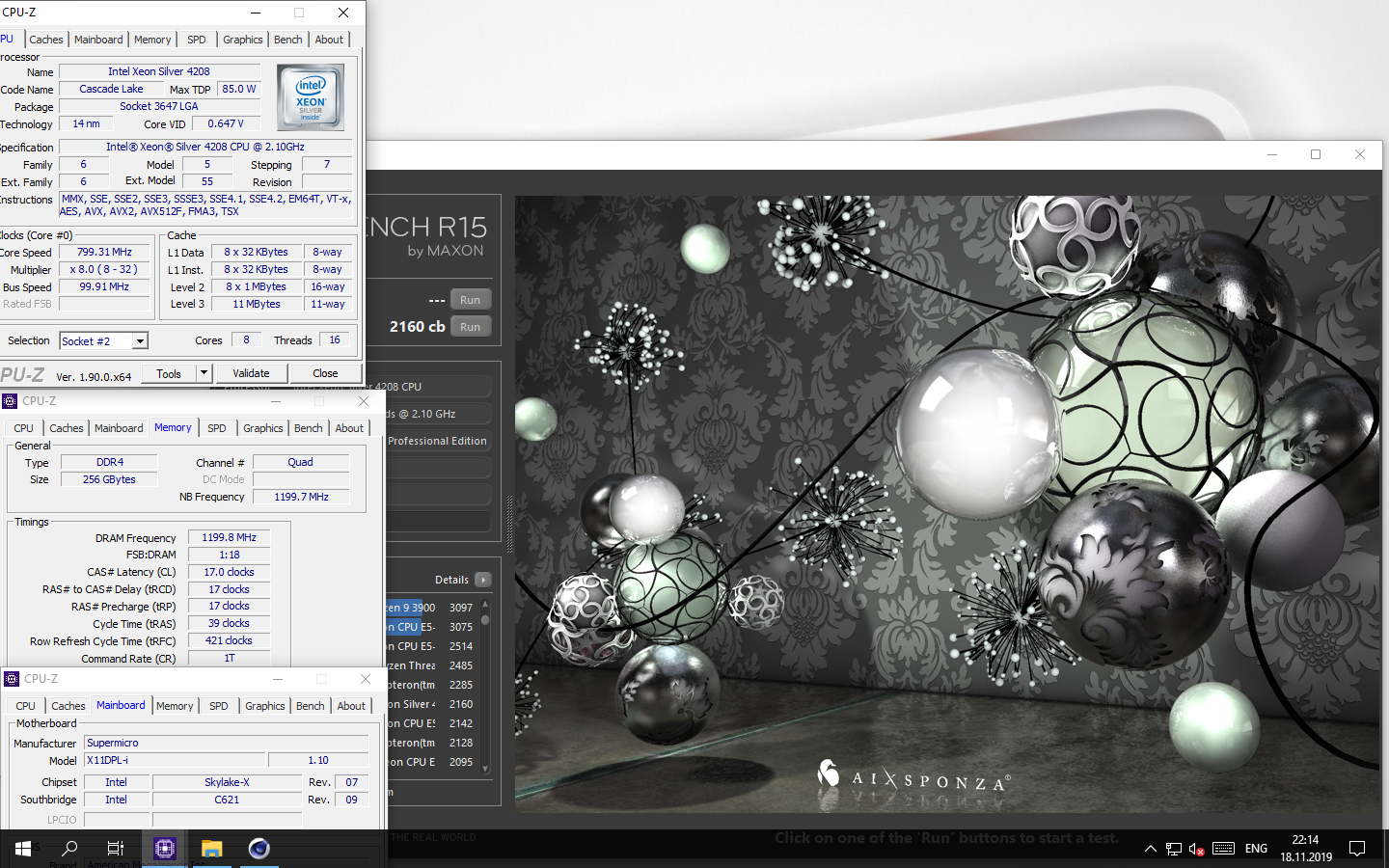Select the CPU-Z taskbar icon
The height and width of the screenshot is (868, 1389).
pos(165,849)
